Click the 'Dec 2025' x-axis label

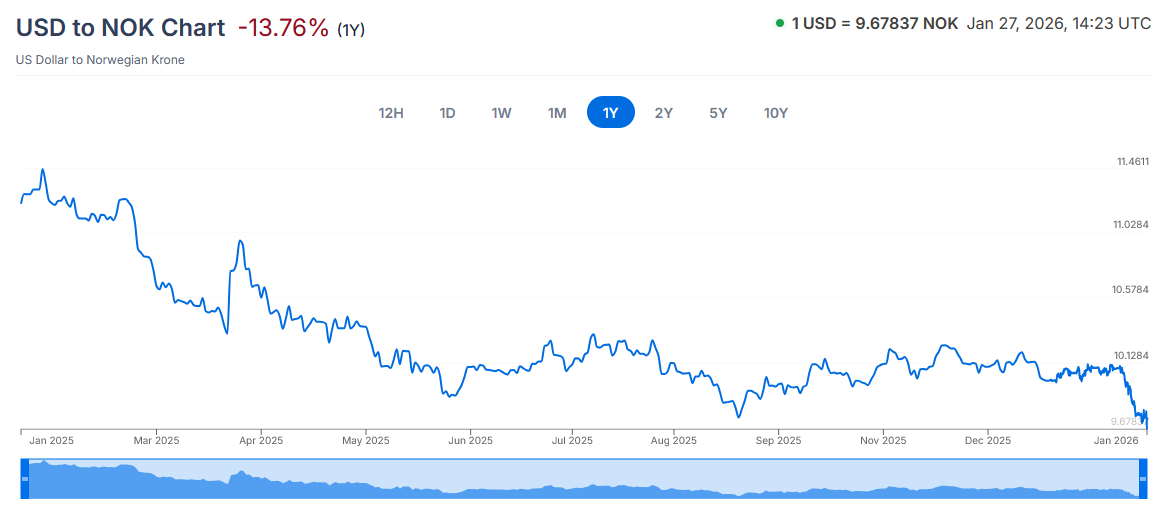point(988,440)
